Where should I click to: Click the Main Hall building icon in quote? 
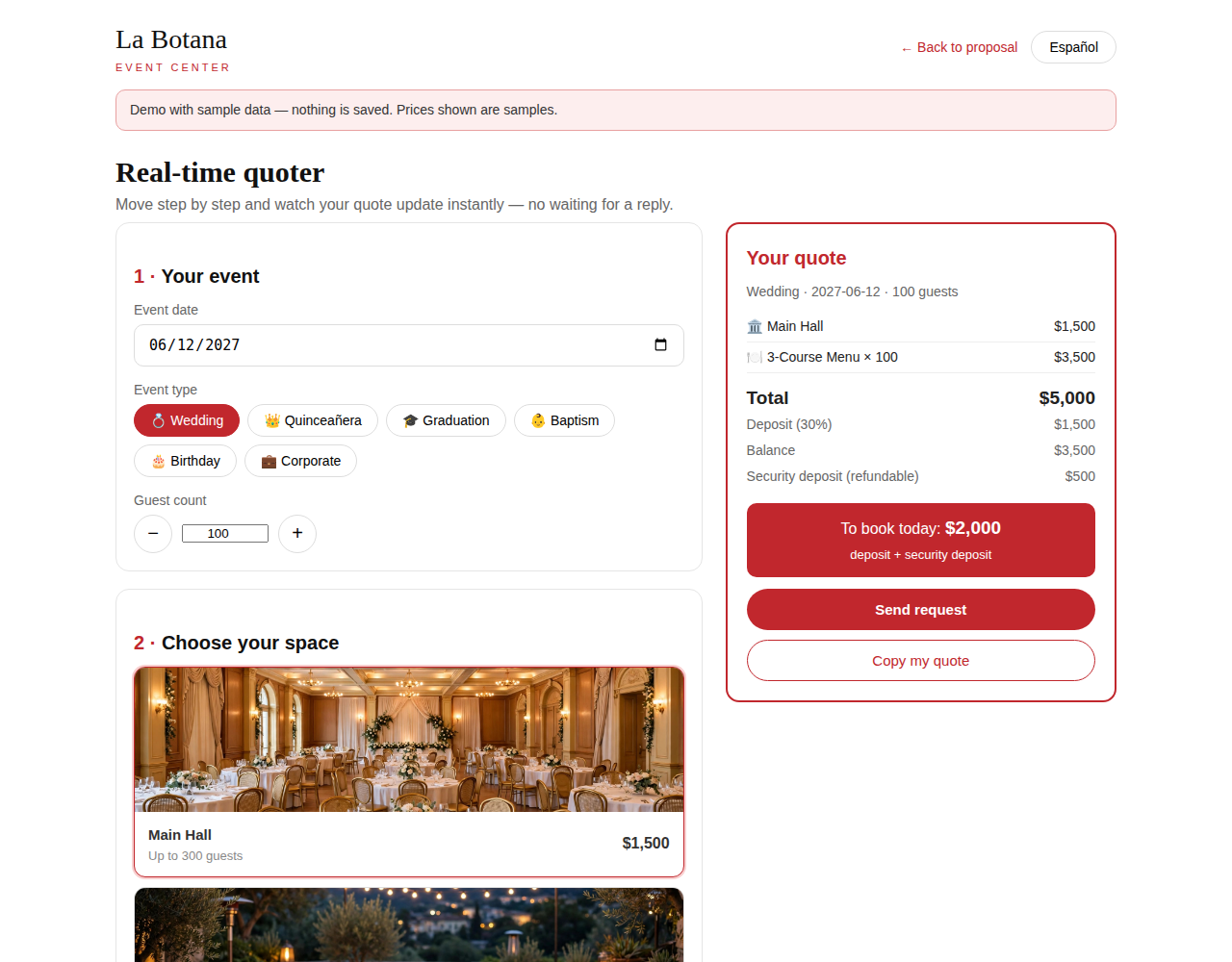click(x=755, y=327)
